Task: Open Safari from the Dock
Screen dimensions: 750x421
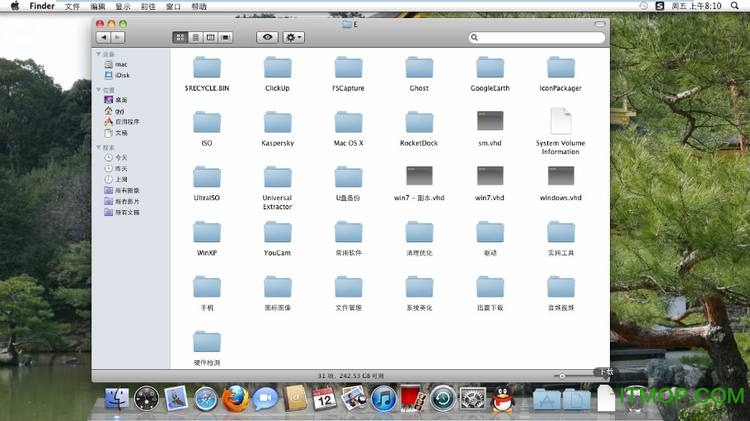Action: [x=206, y=399]
